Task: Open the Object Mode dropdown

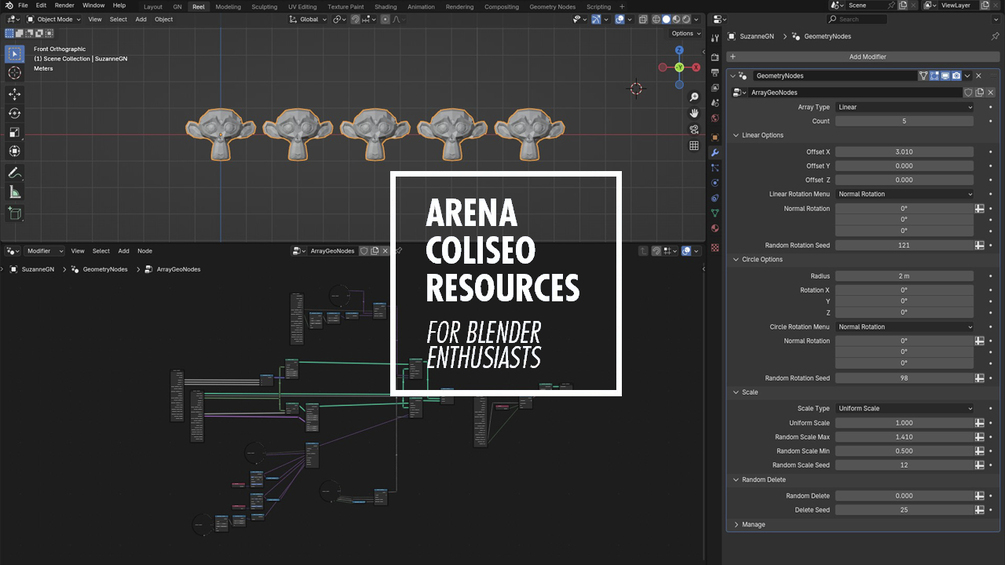Action: [54, 19]
